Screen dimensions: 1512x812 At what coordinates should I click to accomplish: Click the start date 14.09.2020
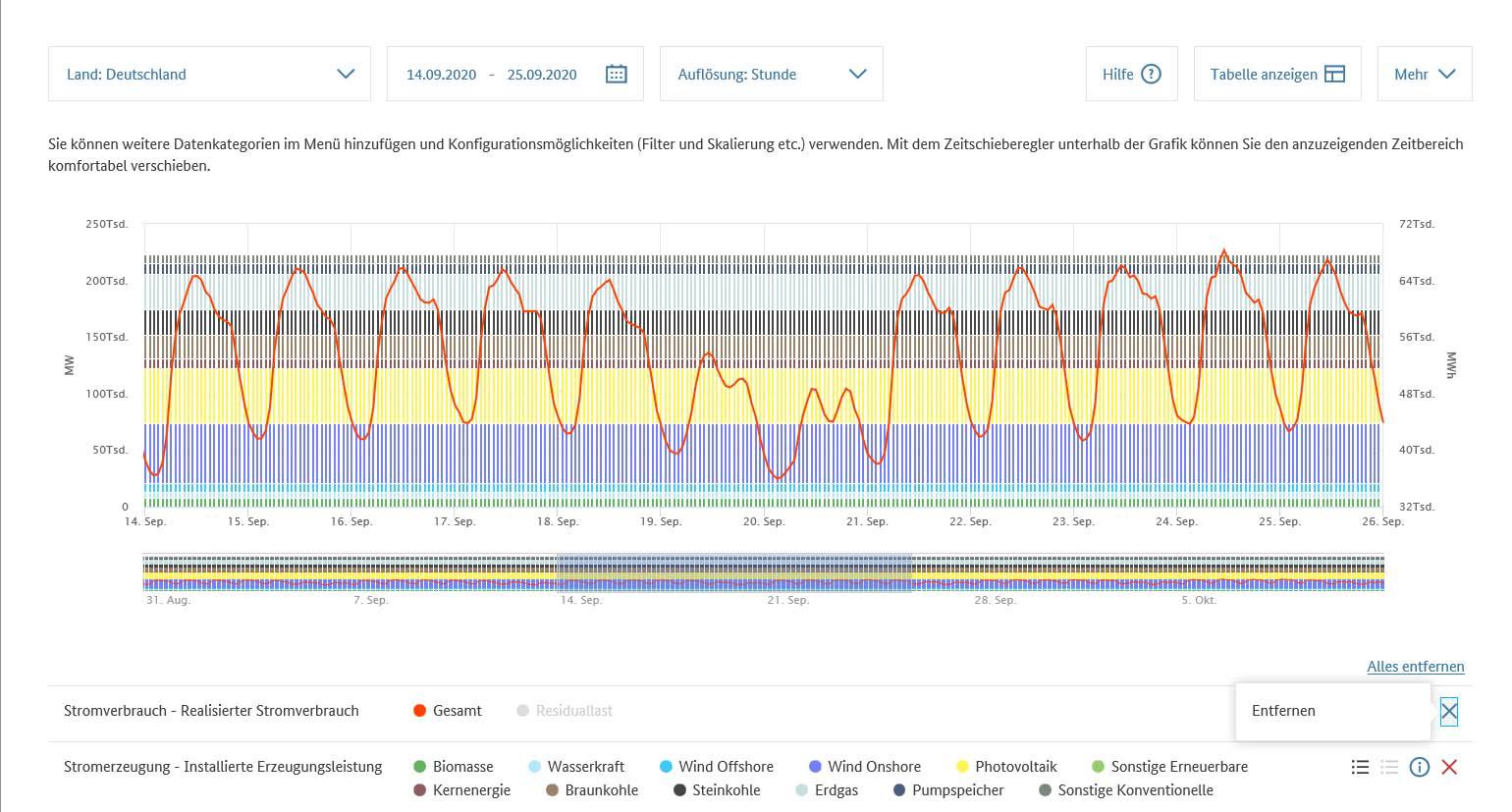[x=441, y=75]
